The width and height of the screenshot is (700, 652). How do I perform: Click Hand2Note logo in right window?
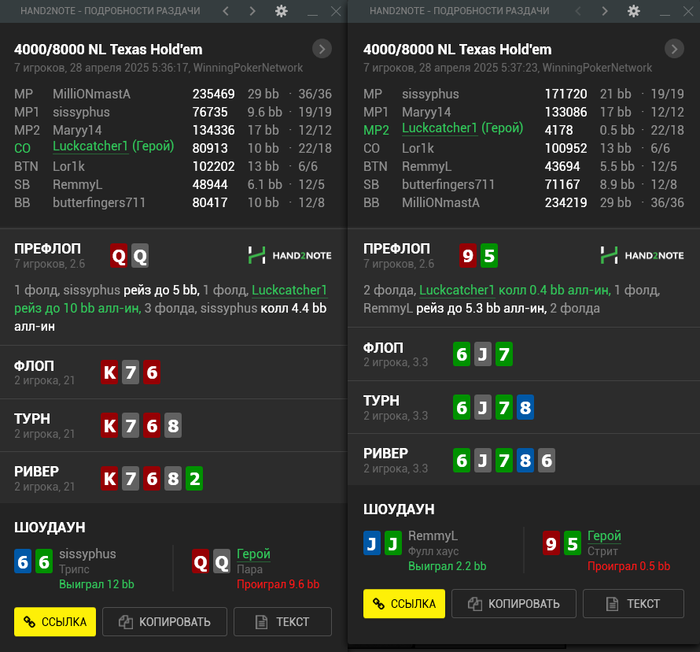642,255
